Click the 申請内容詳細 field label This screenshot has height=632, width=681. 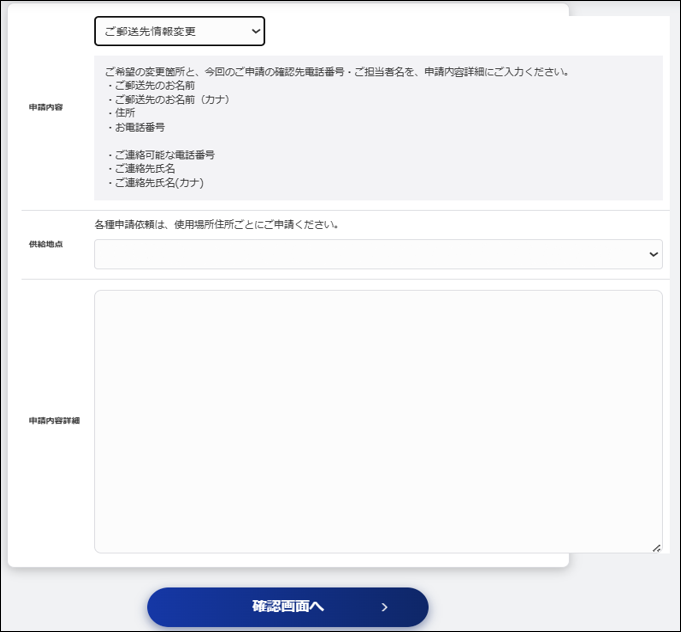[54, 420]
